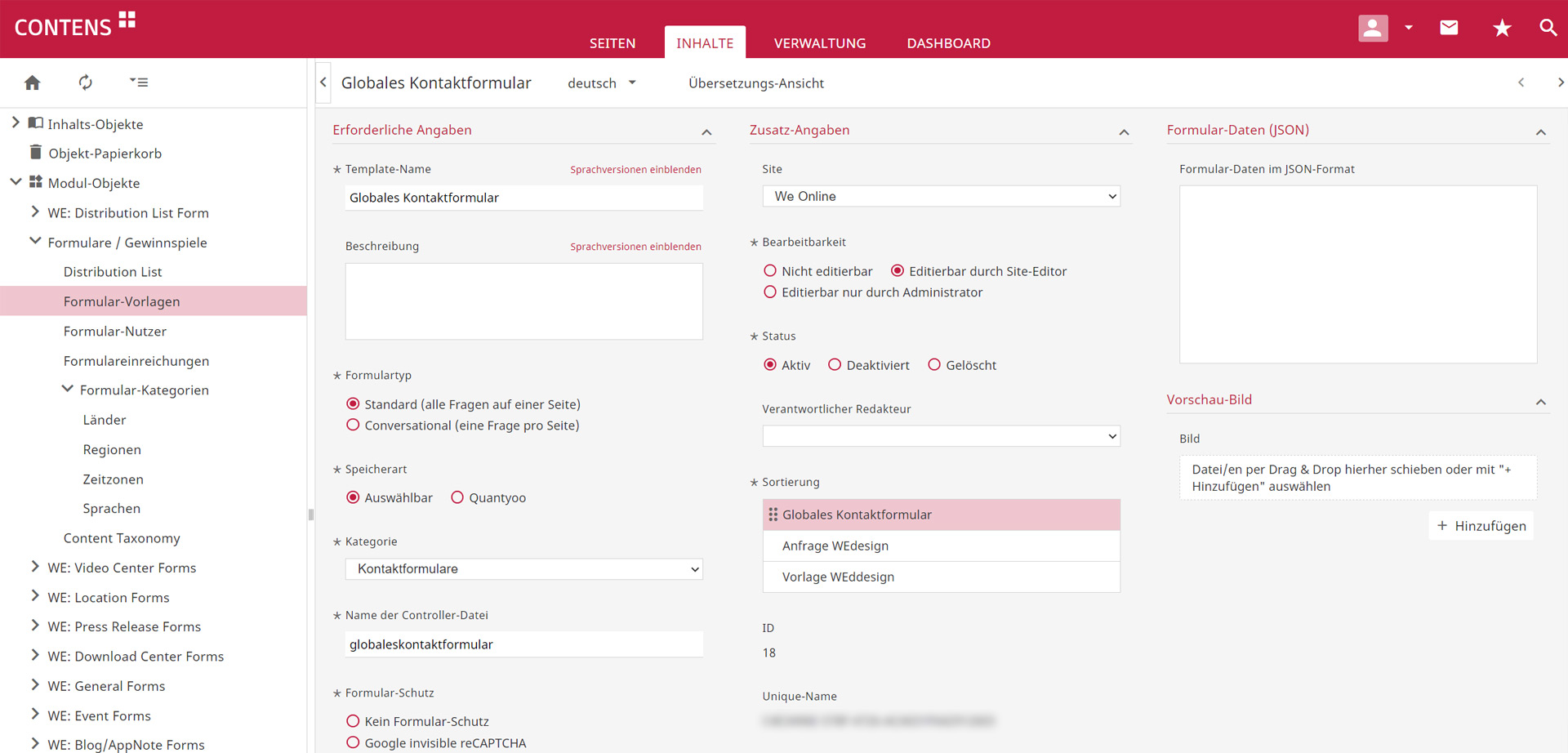
Task: Select the Quantyoo storage option
Action: 457,497
